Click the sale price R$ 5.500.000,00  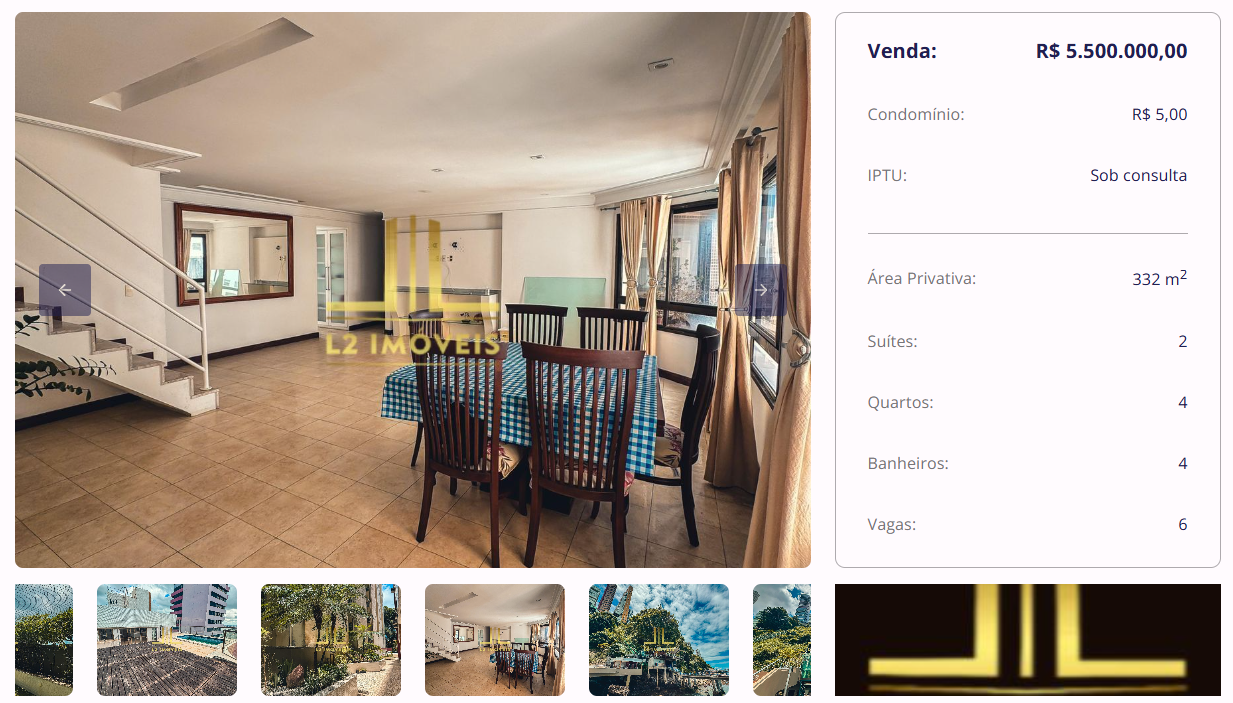point(1112,51)
